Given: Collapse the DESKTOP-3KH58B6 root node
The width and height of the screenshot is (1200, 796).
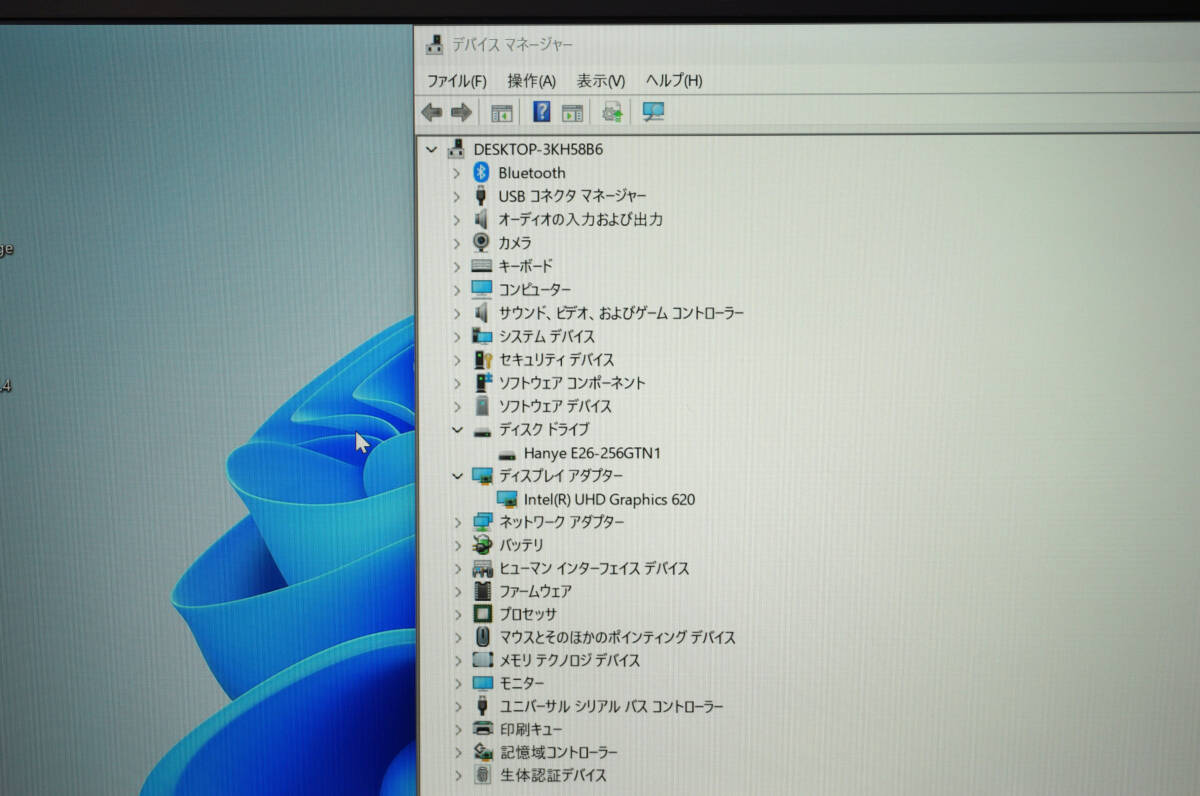Looking at the screenshot, I should point(431,149).
